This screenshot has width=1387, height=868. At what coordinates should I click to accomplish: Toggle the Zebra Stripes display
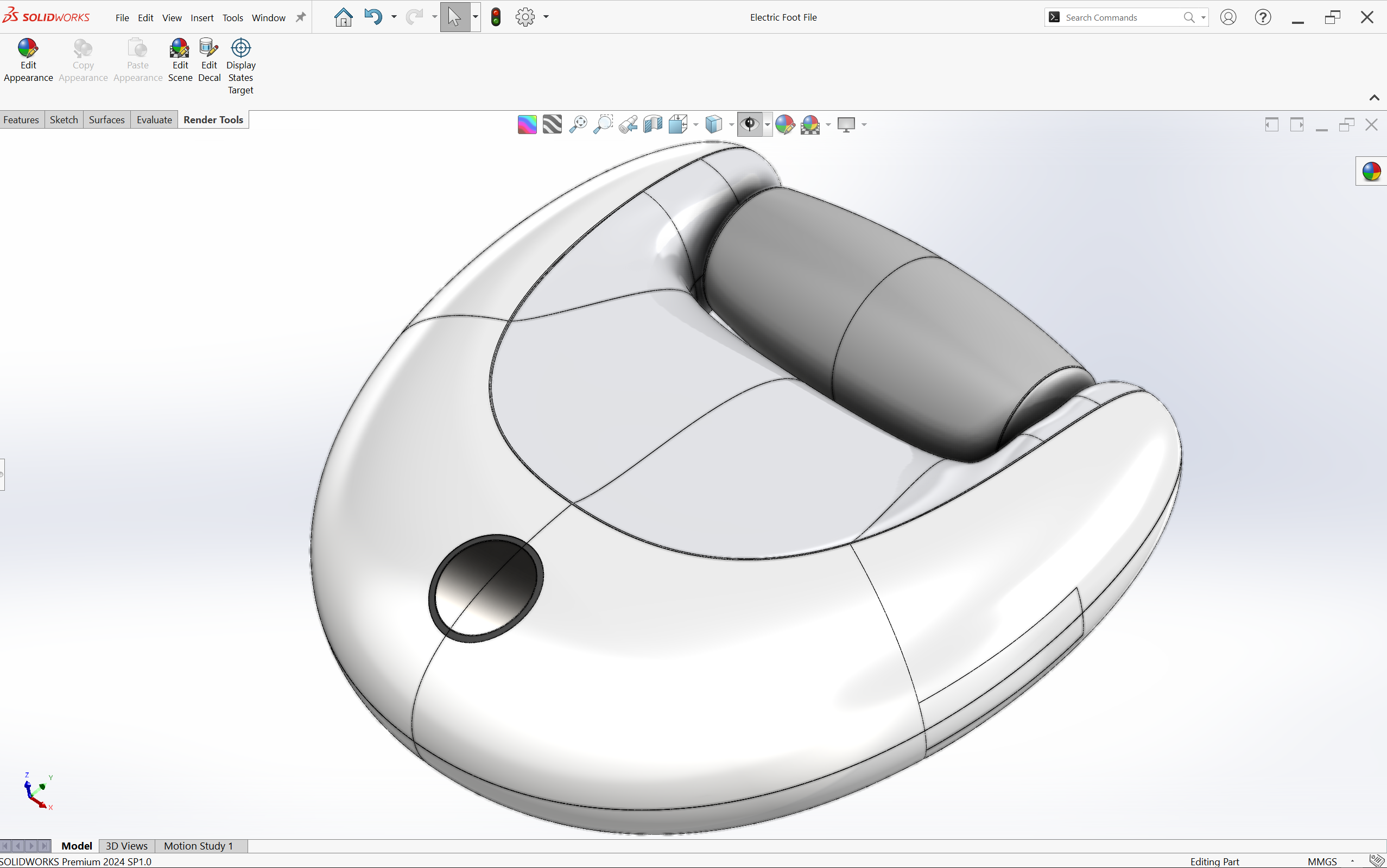point(552,124)
